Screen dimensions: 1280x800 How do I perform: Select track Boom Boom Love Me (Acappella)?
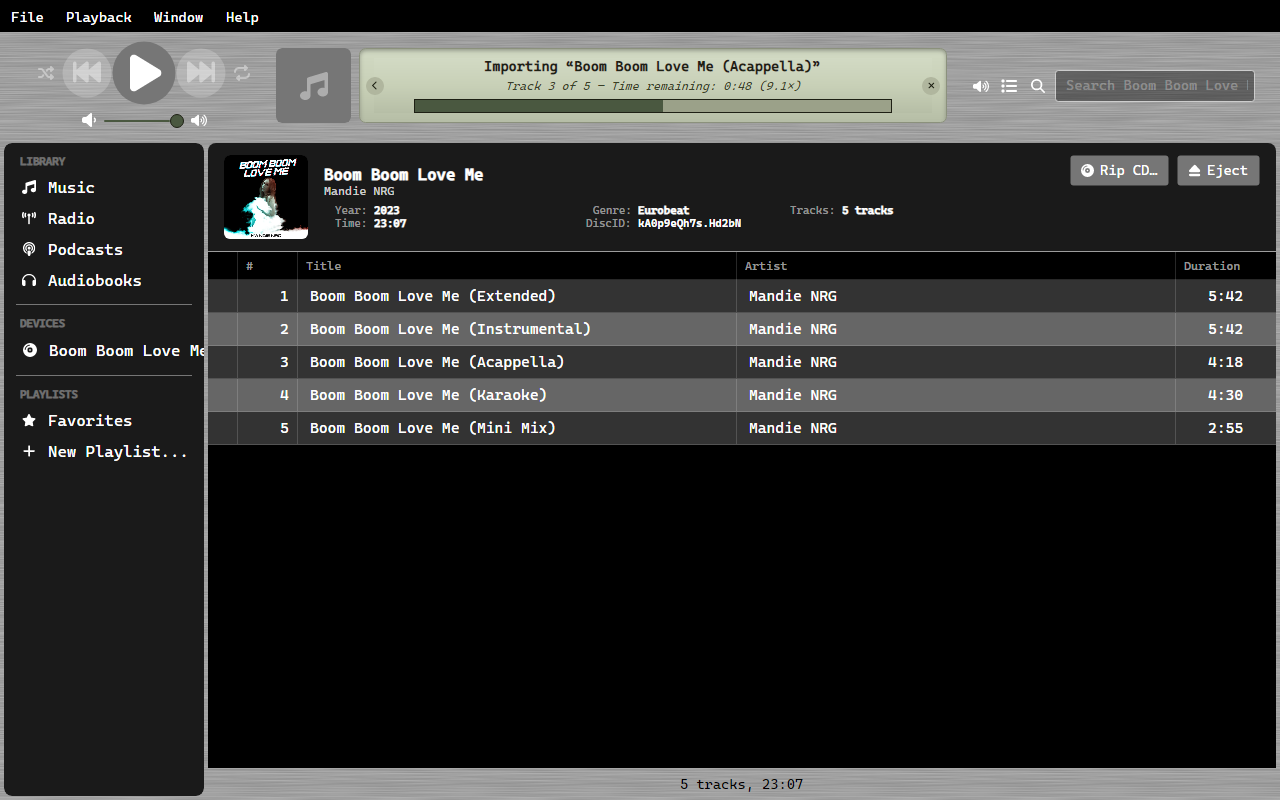(x=744, y=362)
